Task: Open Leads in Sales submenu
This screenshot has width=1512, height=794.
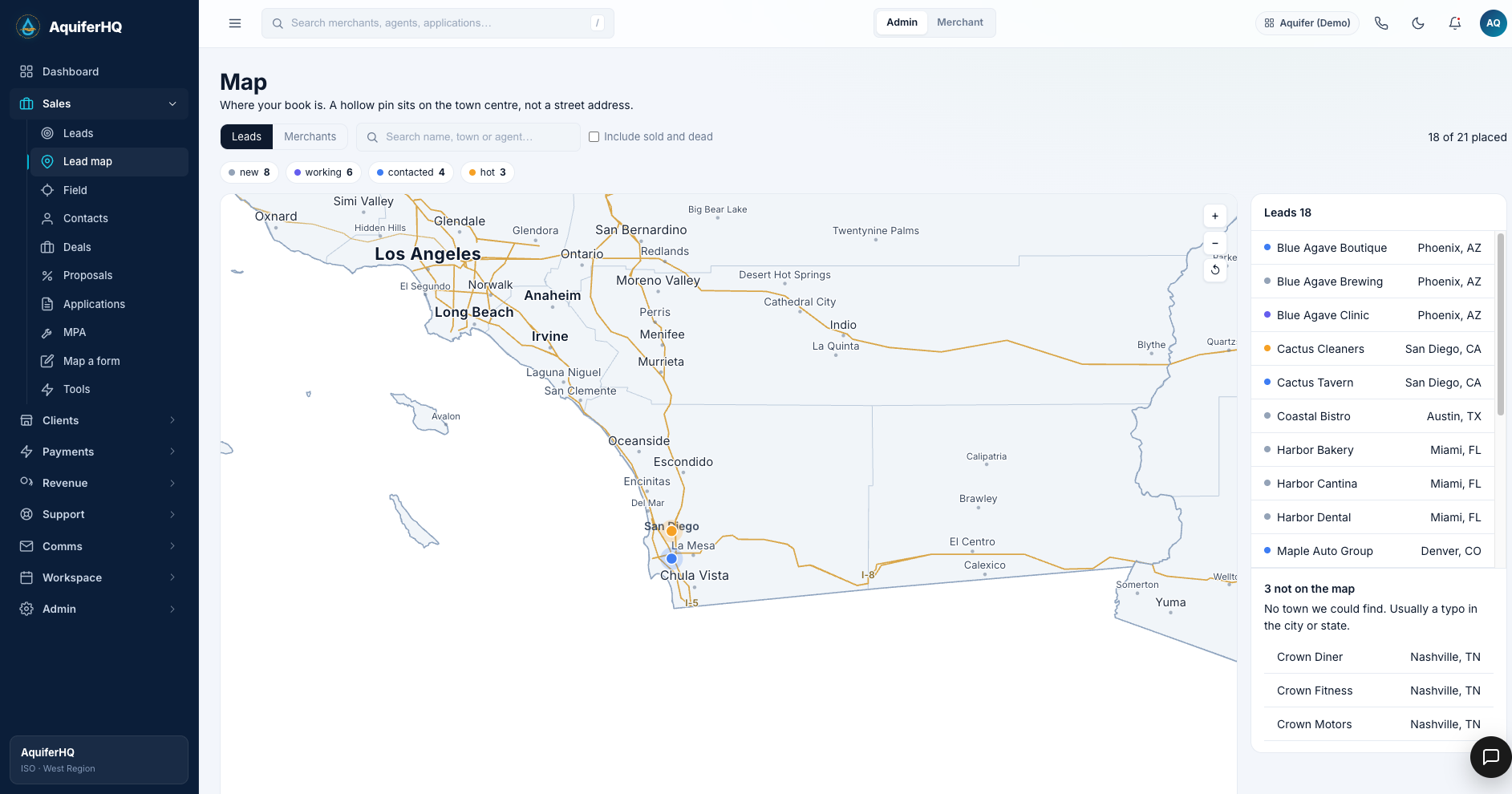Action: (x=108, y=133)
